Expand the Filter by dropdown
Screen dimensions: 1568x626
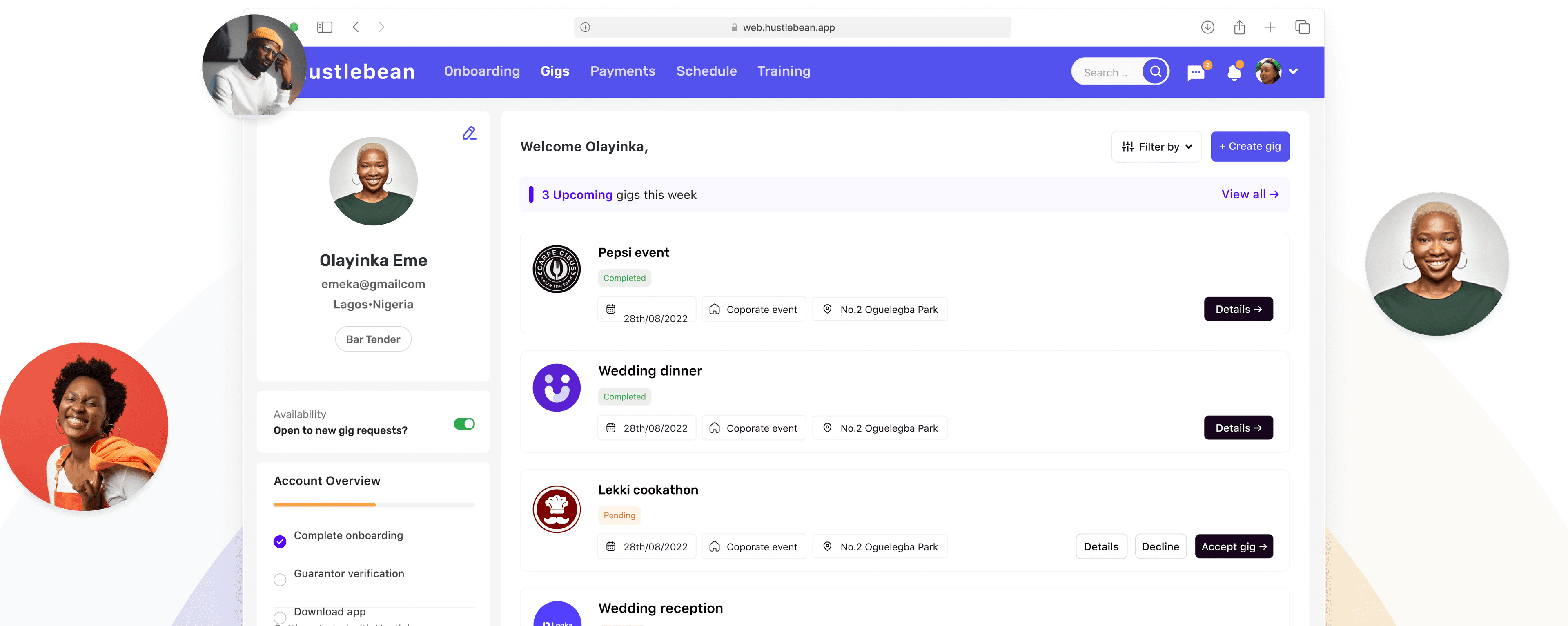point(1156,147)
